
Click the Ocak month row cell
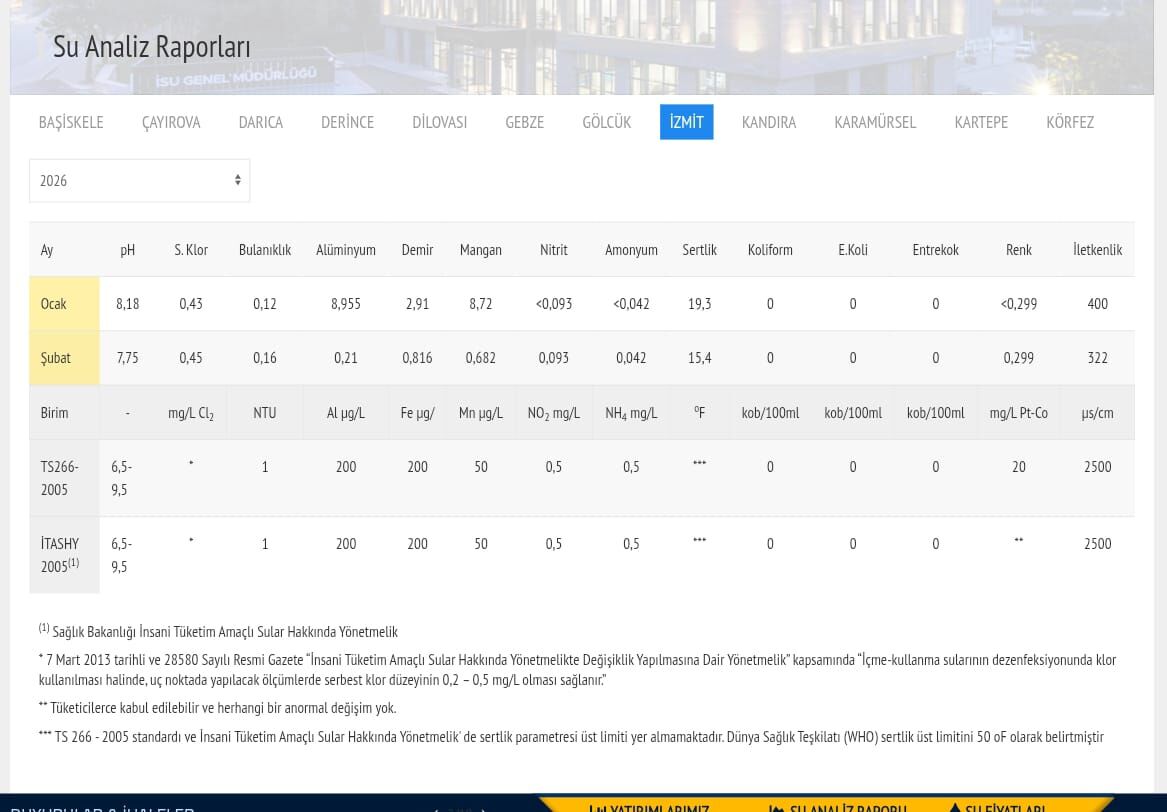click(x=64, y=304)
